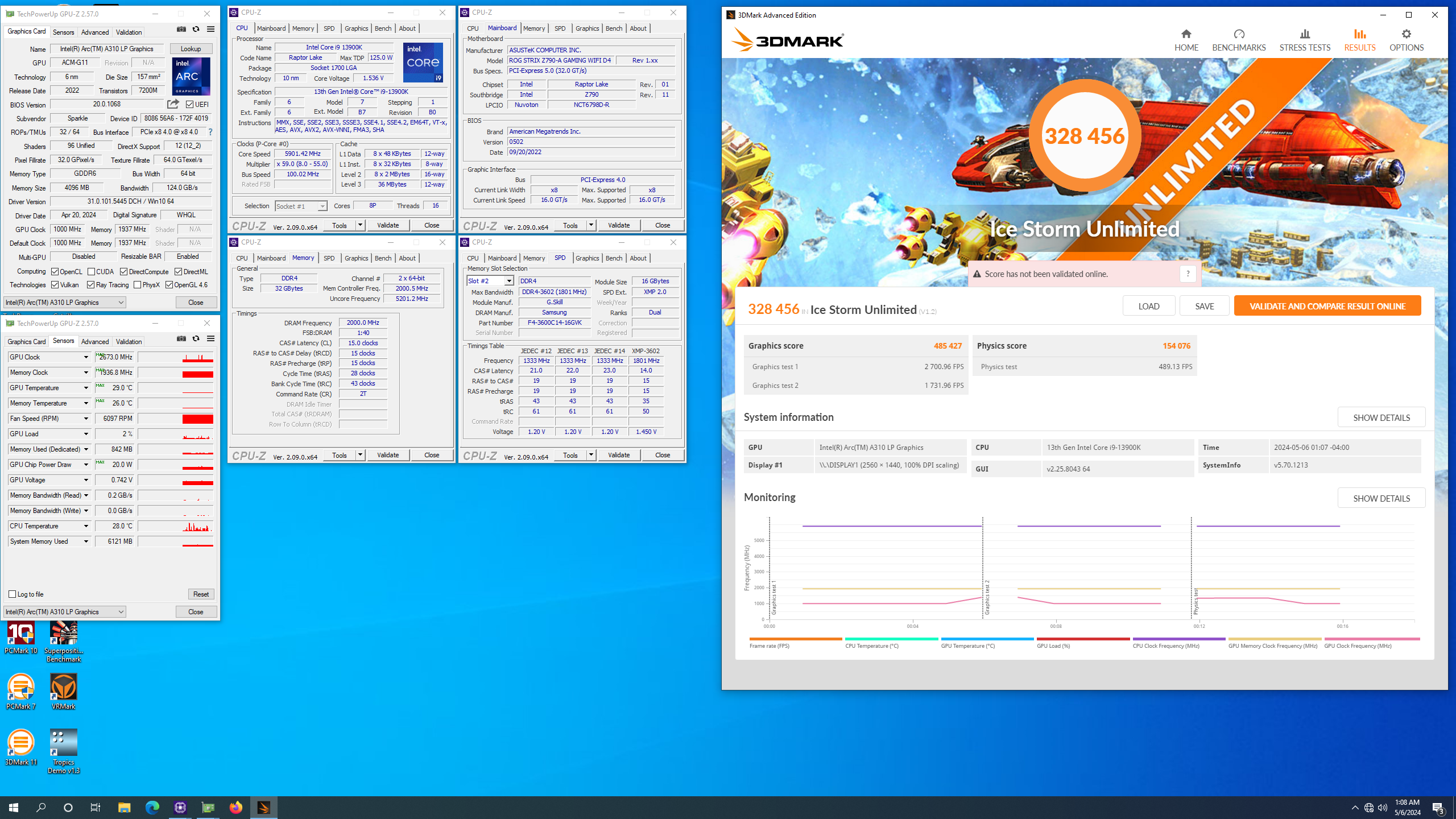
Task: Select Bench tab in CPU-Z CPU window
Action: pos(383,28)
